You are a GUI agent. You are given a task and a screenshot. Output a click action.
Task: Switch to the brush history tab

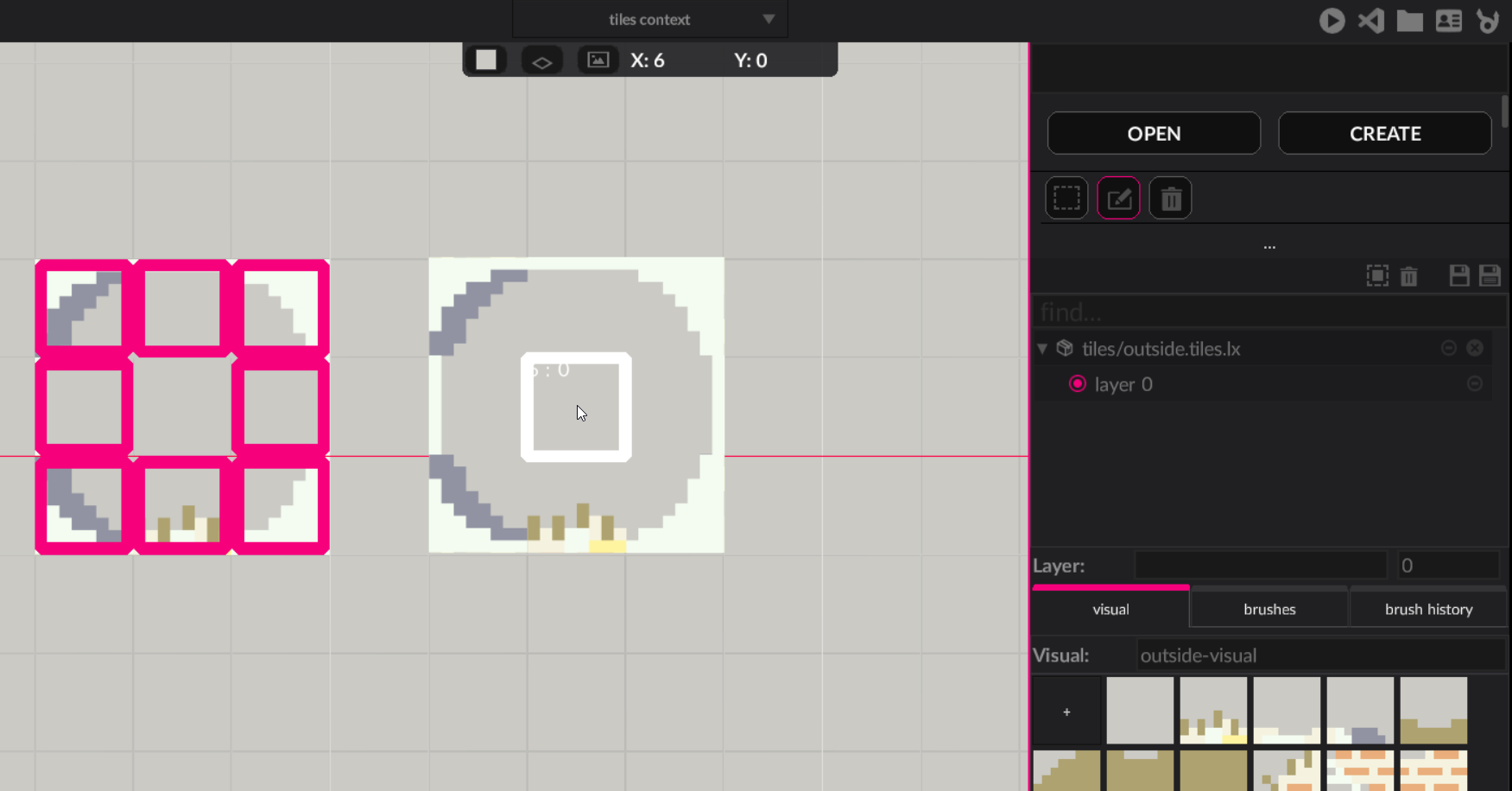pos(1428,609)
